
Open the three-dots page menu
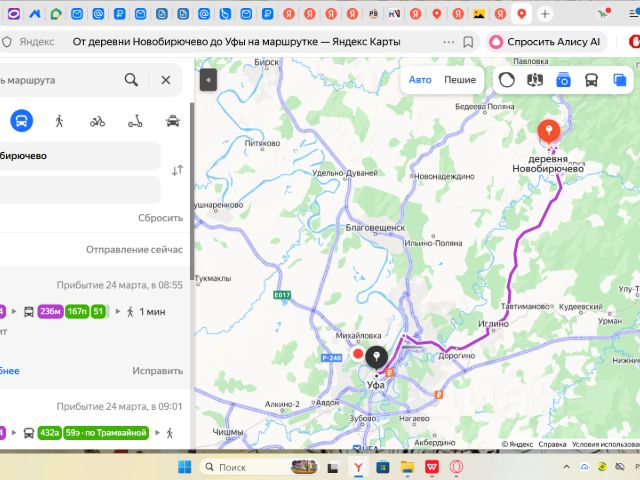(x=449, y=42)
